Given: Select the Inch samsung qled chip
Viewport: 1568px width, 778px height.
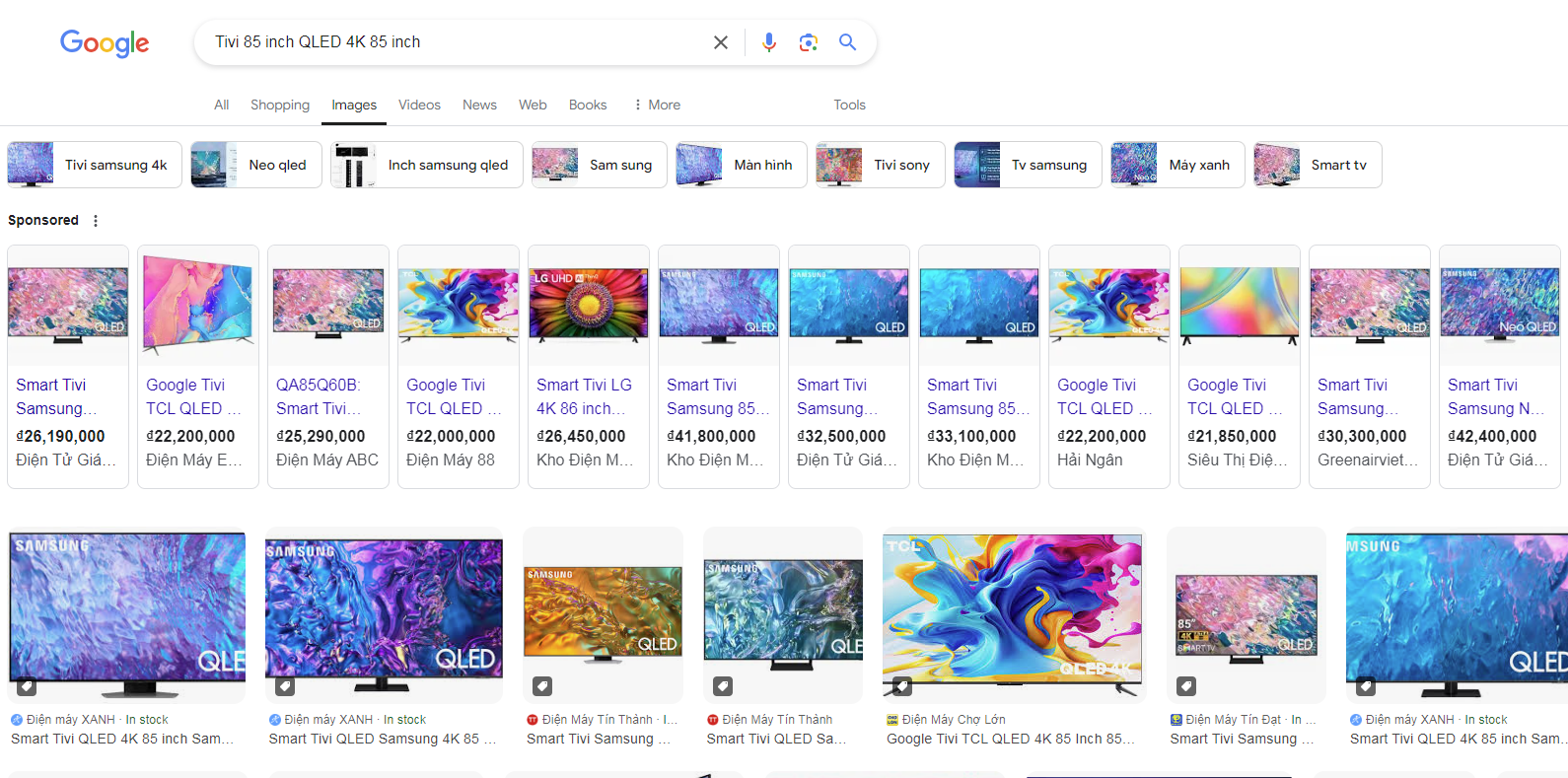Looking at the screenshot, I should point(427,165).
